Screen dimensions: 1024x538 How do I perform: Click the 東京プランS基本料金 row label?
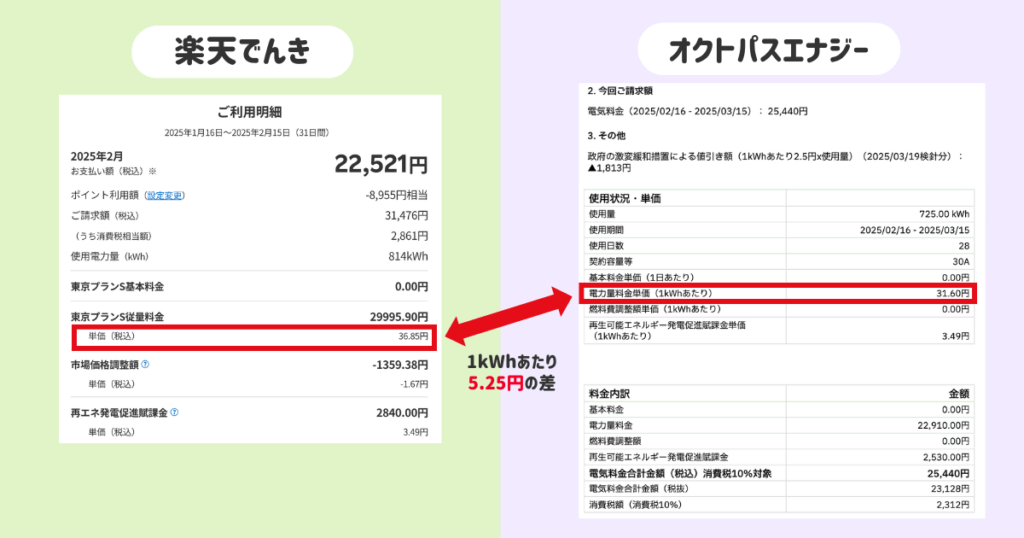[118, 287]
